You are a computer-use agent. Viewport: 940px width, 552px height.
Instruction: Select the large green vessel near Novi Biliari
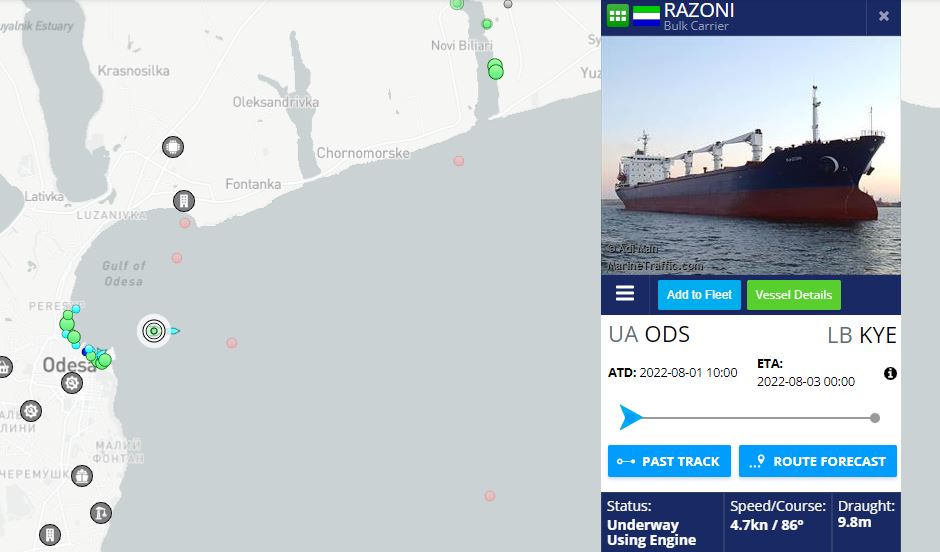pyautogui.click(x=495, y=70)
